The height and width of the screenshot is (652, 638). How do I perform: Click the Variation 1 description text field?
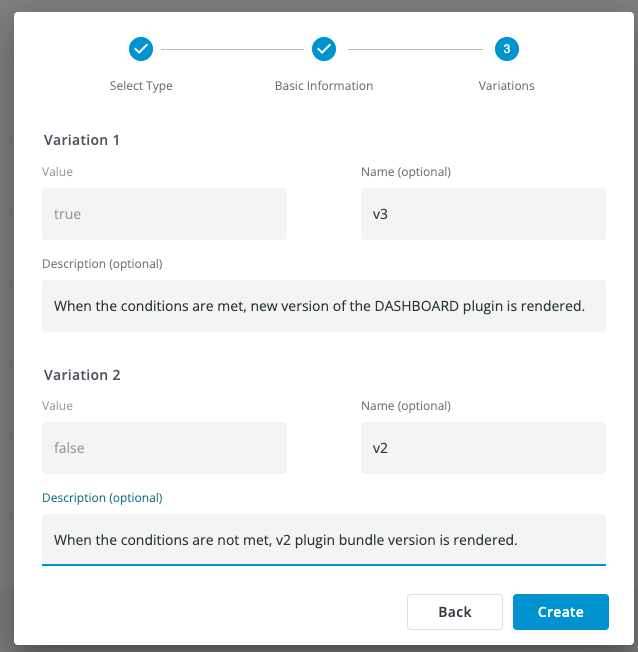click(x=323, y=306)
